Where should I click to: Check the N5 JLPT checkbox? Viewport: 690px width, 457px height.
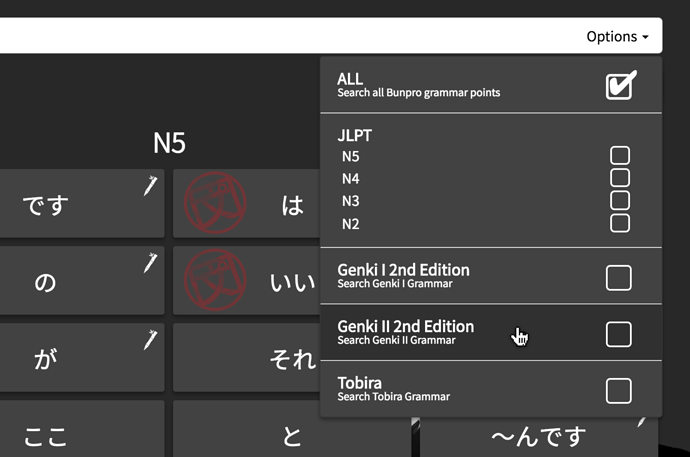[x=620, y=155]
